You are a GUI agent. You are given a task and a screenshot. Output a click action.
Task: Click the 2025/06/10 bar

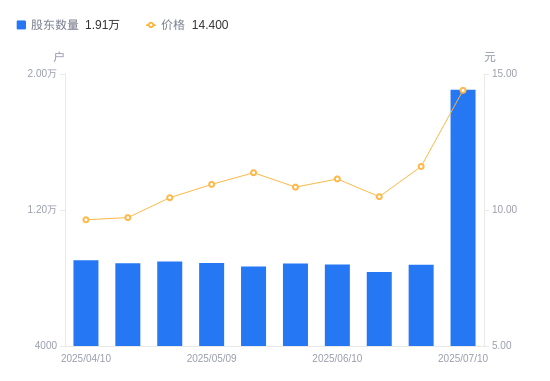337,305
